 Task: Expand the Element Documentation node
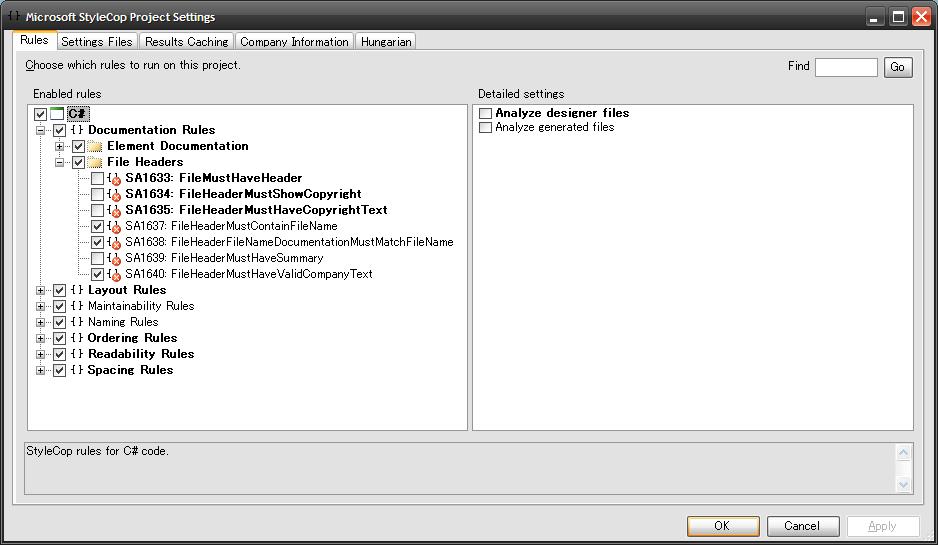[59, 146]
